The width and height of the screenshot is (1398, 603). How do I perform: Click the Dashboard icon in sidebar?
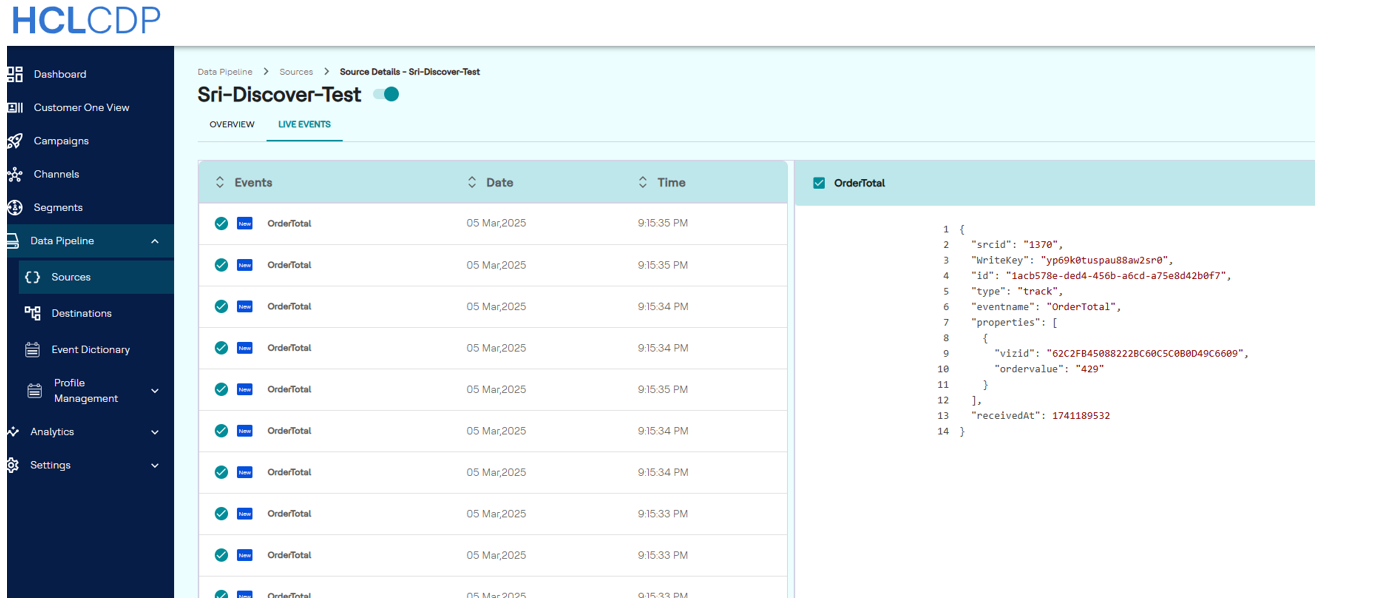(x=15, y=74)
